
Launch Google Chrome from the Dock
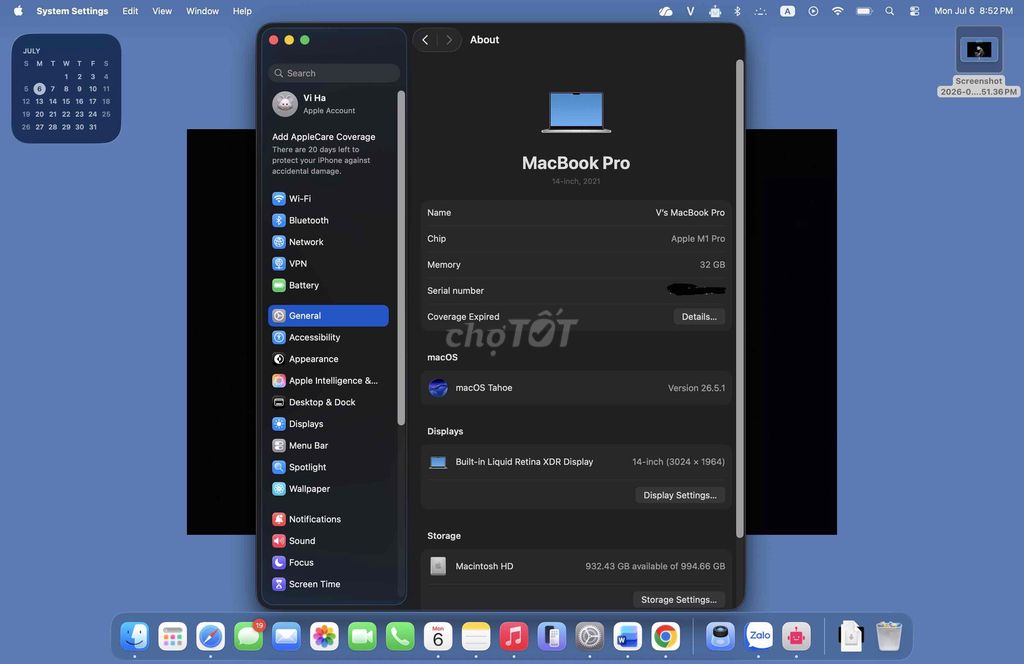[x=665, y=636]
